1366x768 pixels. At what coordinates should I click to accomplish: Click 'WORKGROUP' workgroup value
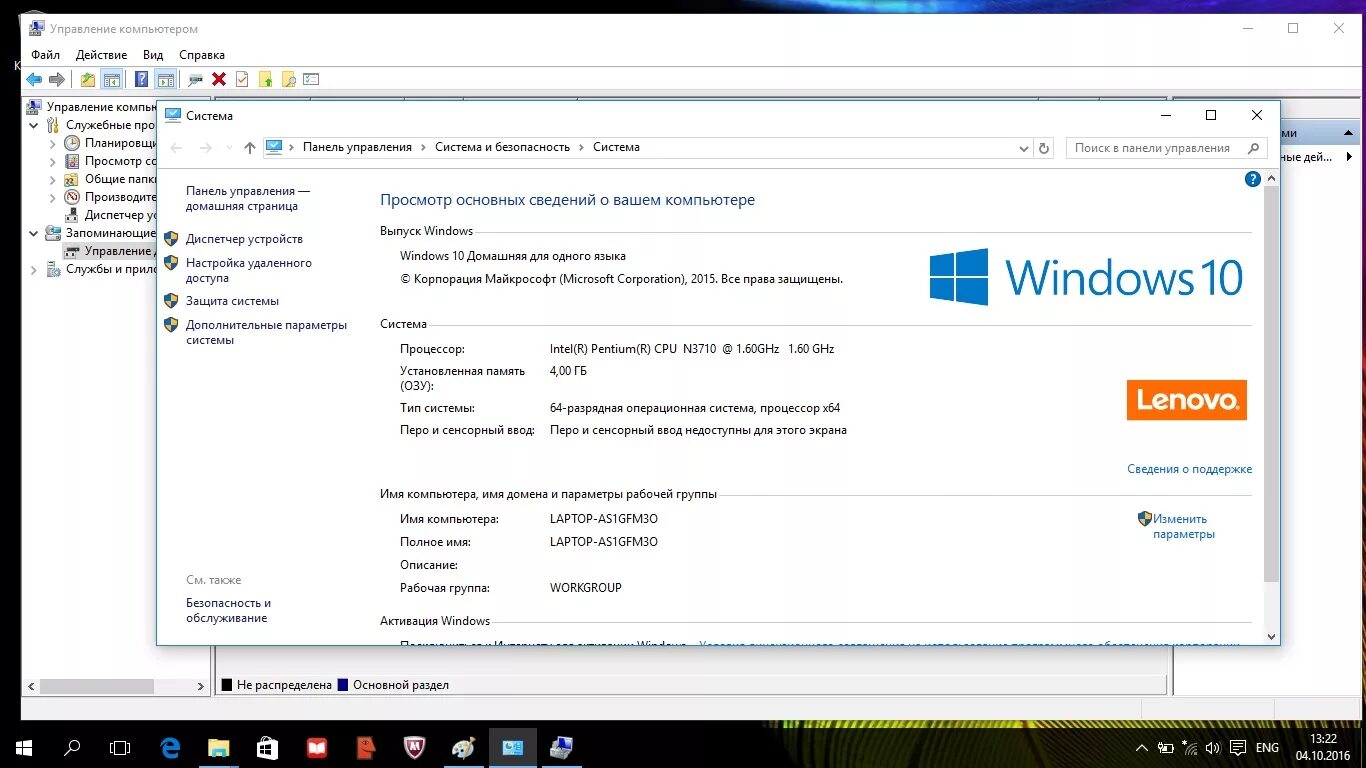click(x=586, y=588)
